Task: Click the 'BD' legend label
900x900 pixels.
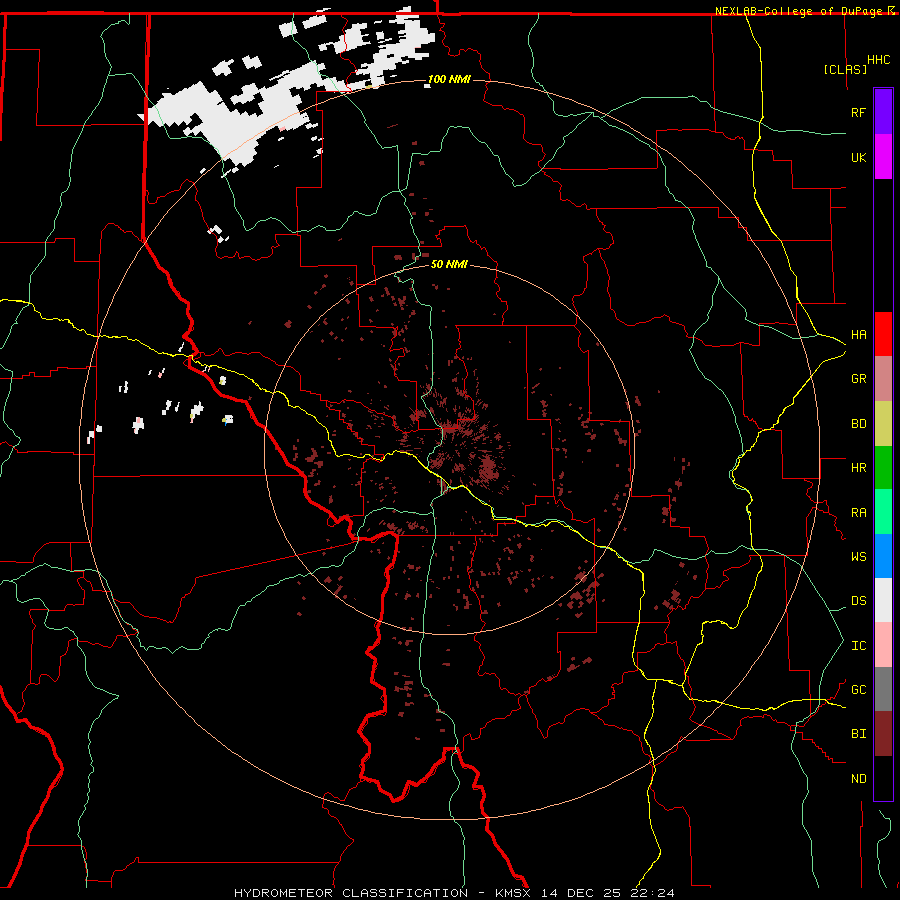Action: 858,424
